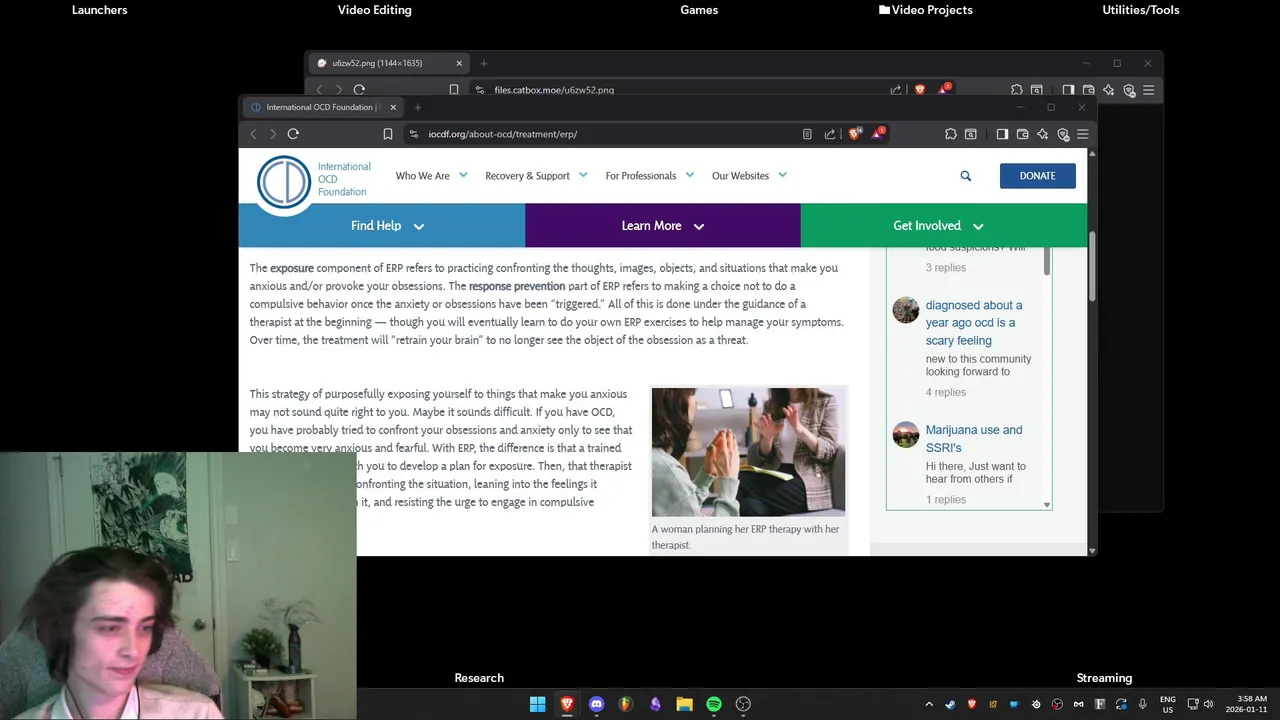Open Spotify from the taskbar
The height and width of the screenshot is (720, 1280).
714,704
